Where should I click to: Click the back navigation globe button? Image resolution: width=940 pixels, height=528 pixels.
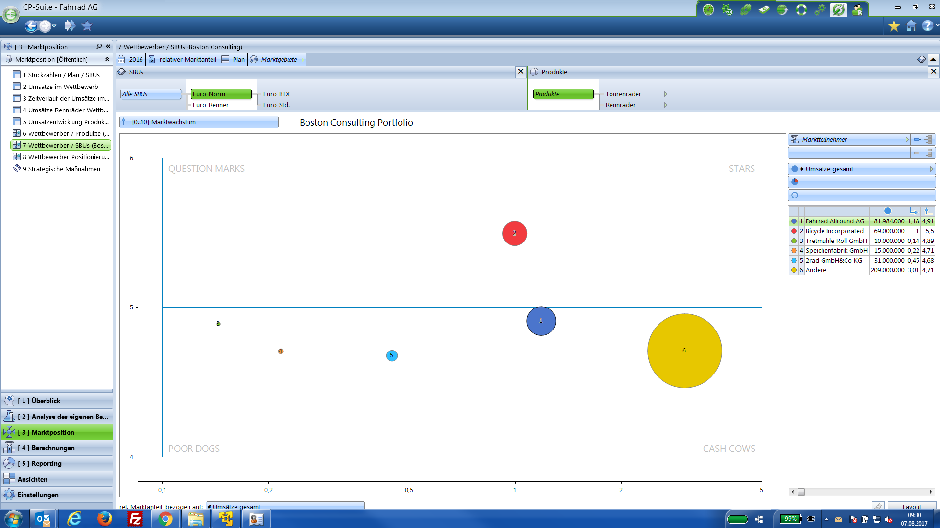pos(31,26)
